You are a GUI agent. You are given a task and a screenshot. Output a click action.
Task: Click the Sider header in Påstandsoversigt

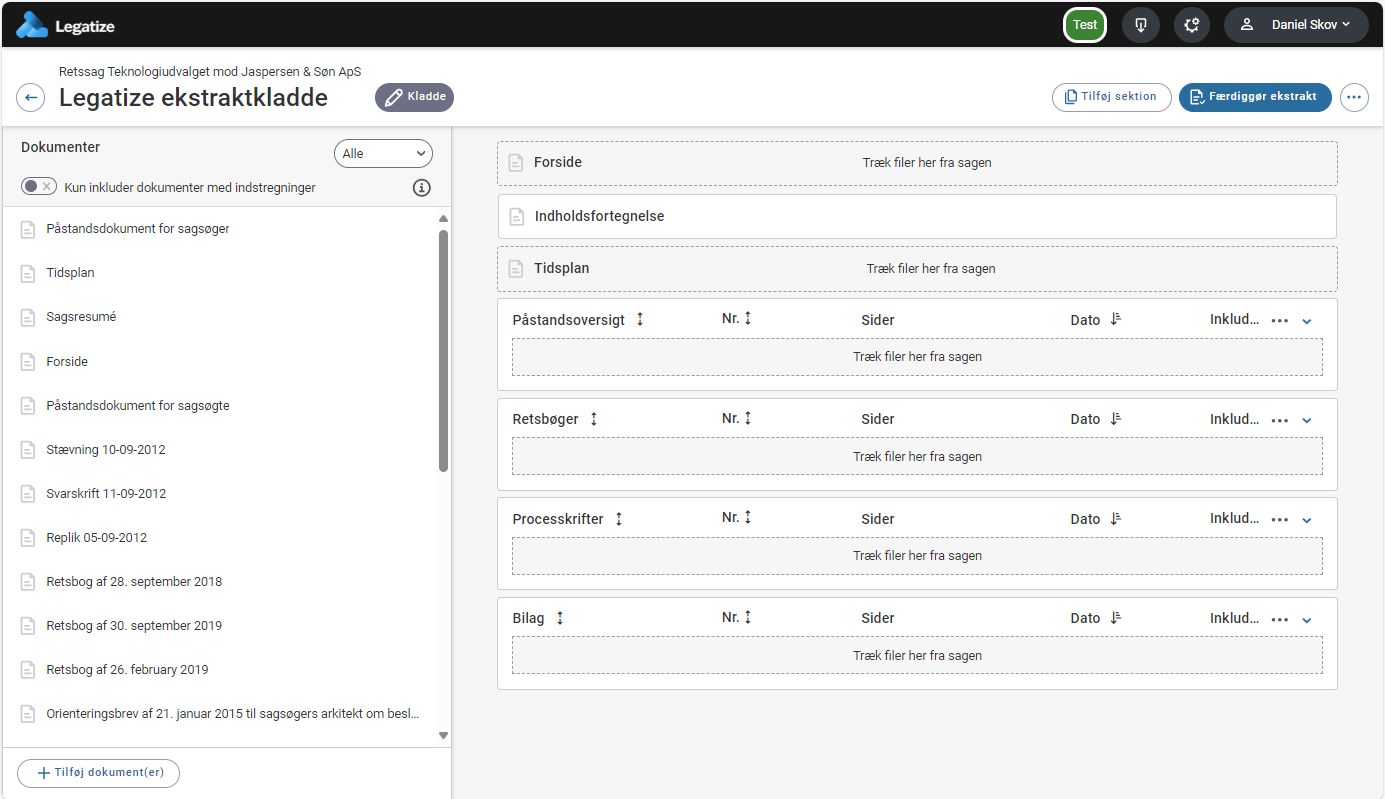[878, 320]
